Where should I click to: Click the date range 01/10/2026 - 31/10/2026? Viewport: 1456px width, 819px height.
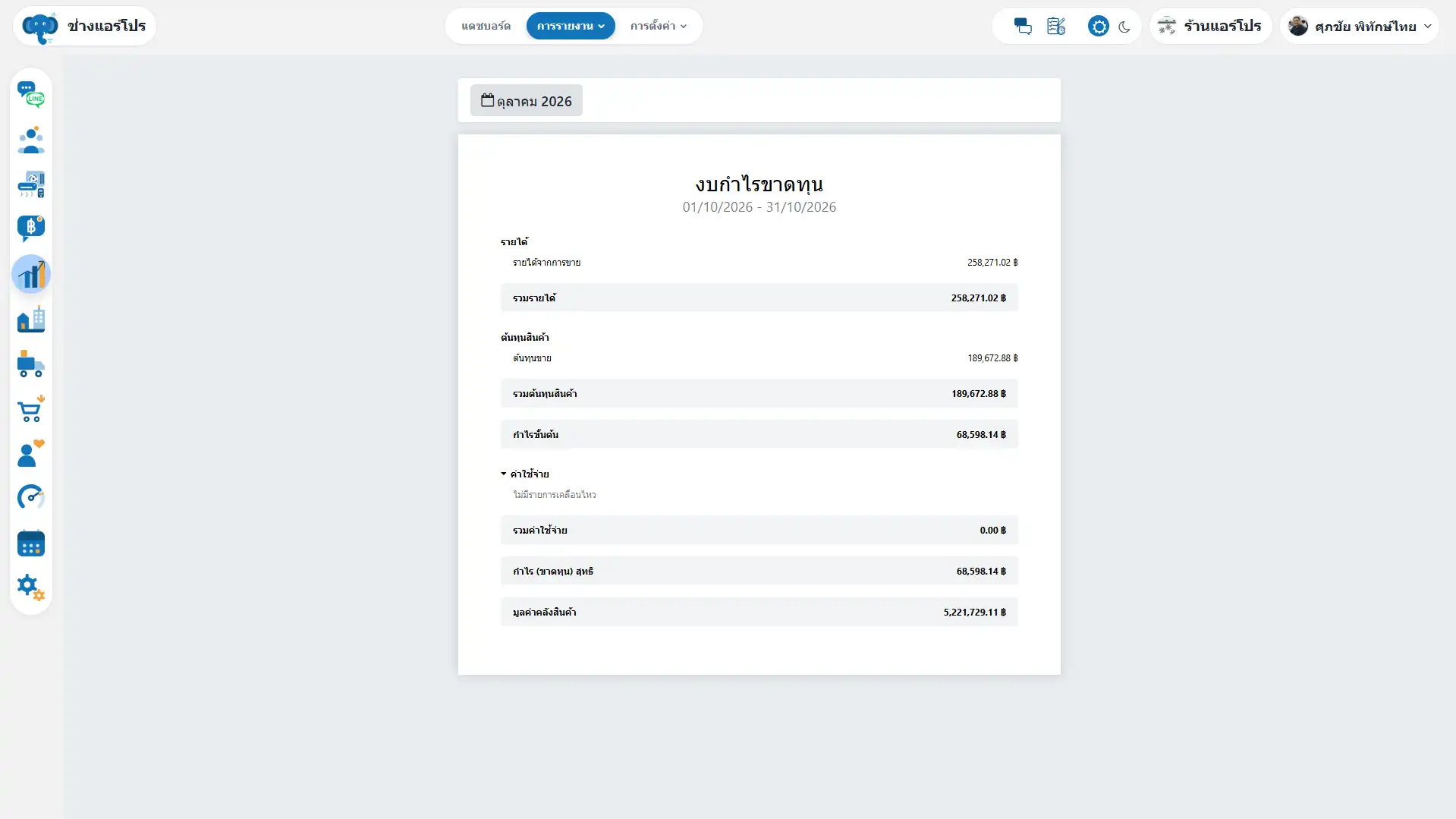tap(759, 207)
